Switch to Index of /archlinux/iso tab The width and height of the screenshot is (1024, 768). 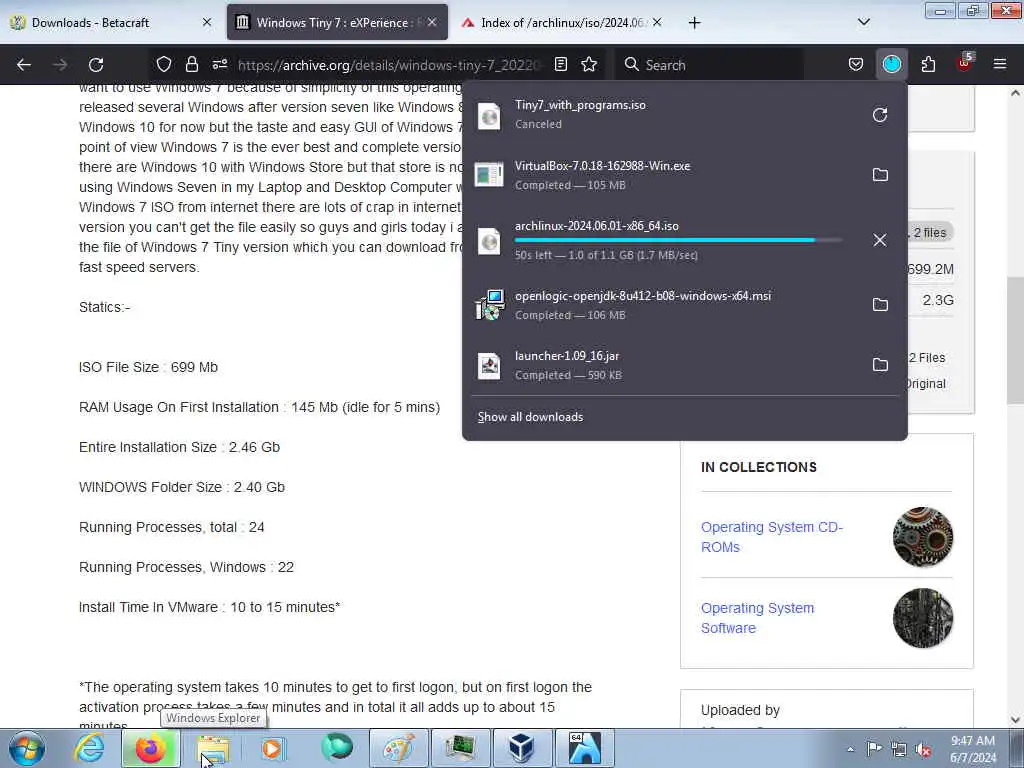click(562, 22)
